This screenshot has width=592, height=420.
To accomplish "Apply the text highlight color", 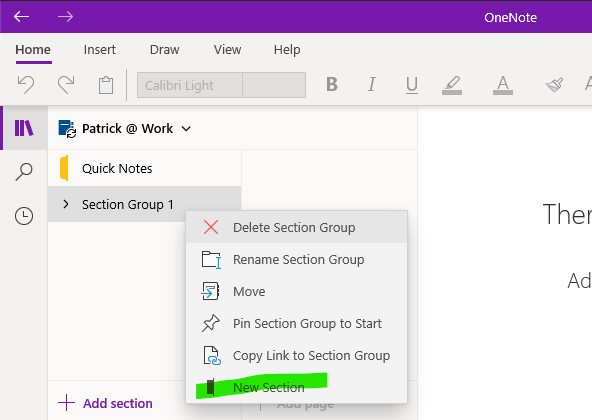I will tap(452, 85).
